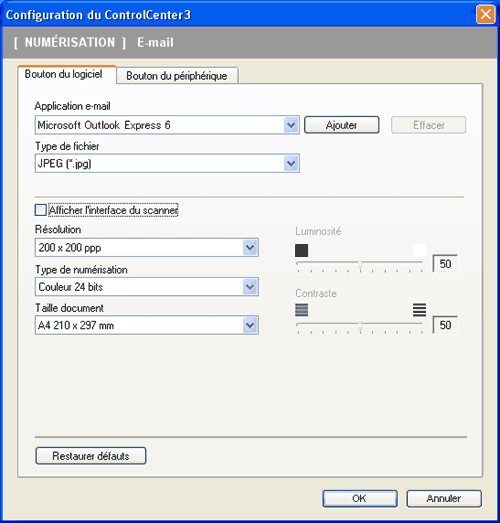The image size is (500, 523).
Task: Click the Annuler button
Action: pyautogui.click(x=444, y=498)
